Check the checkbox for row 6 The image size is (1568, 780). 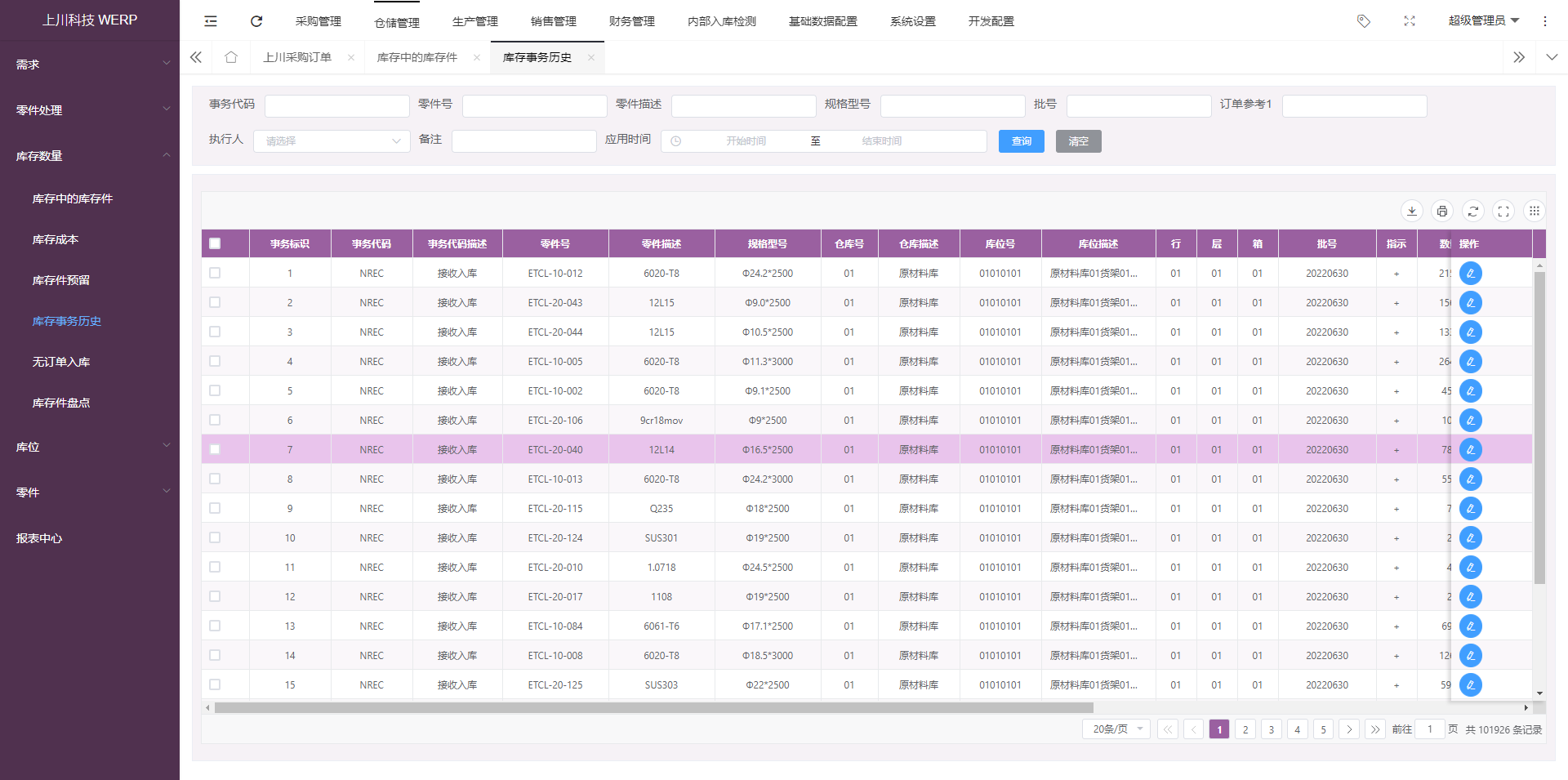coord(215,420)
